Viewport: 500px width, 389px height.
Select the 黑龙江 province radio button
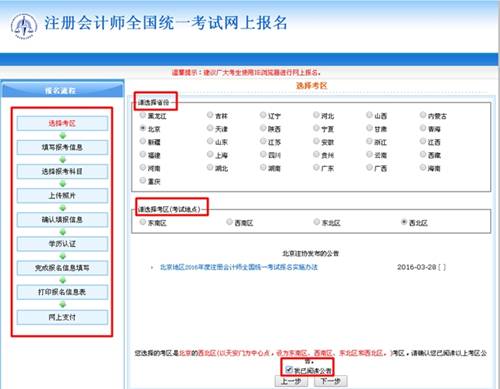[143, 115]
